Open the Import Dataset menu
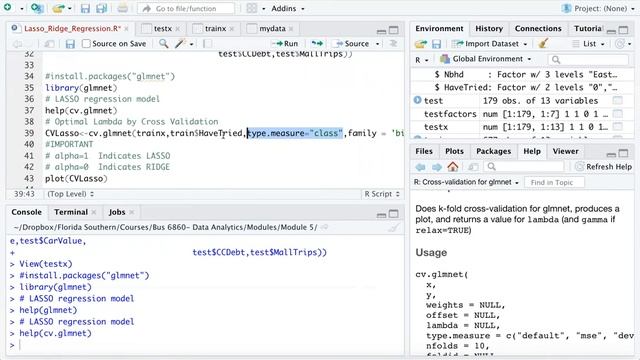 [x=489, y=44]
